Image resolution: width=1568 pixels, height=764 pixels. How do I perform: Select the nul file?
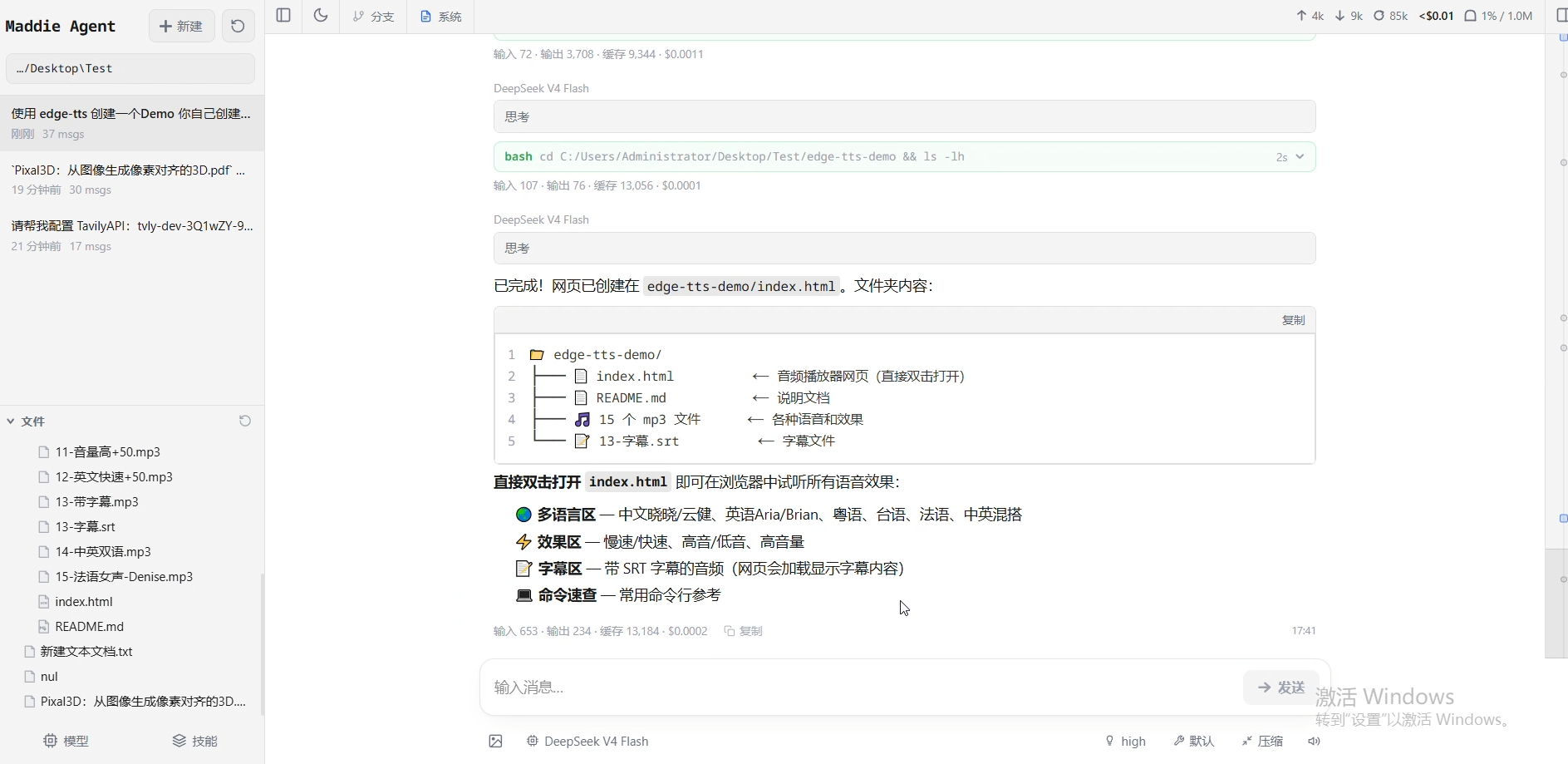[49, 677]
